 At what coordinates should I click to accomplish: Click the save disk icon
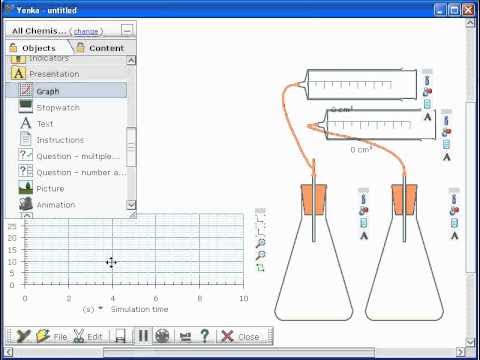(x=120, y=336)
